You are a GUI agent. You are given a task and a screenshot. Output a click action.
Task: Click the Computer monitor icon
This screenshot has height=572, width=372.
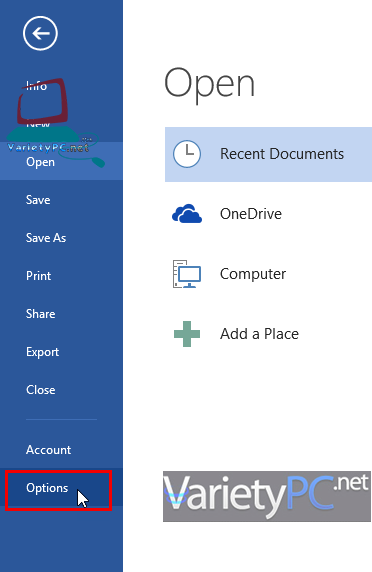click(187, 274)
